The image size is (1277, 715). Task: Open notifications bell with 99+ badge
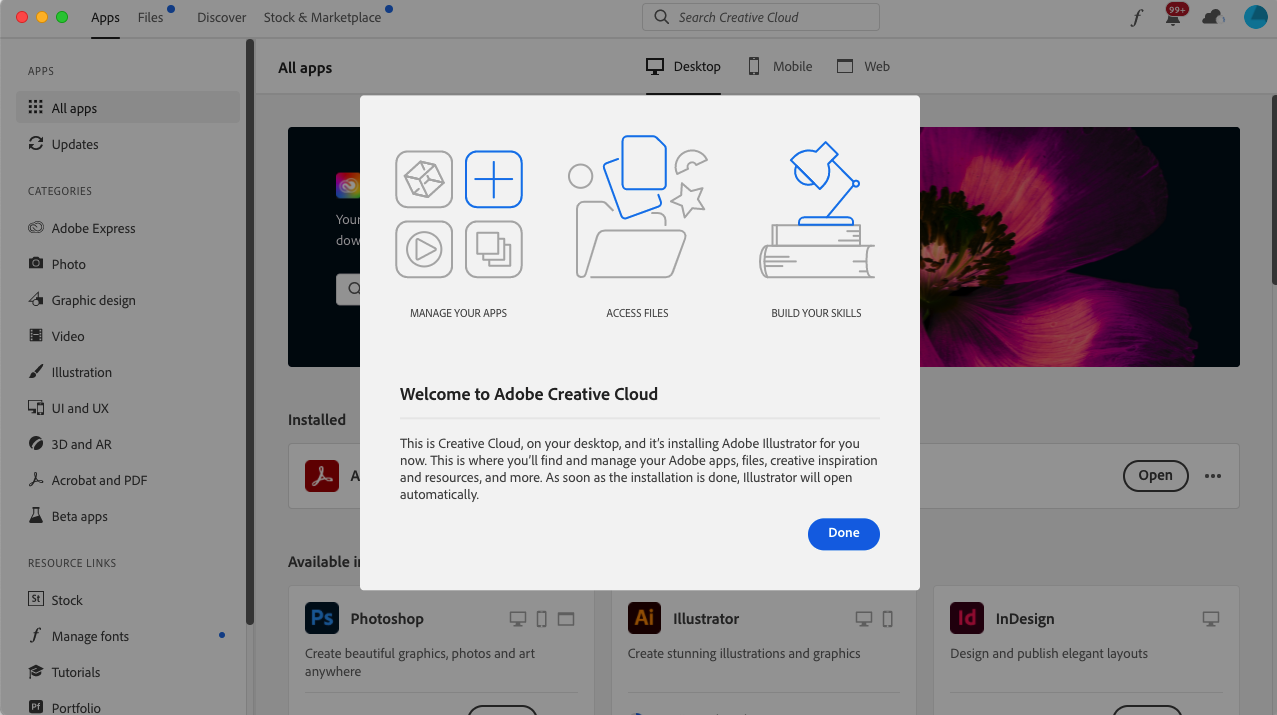1174,16
